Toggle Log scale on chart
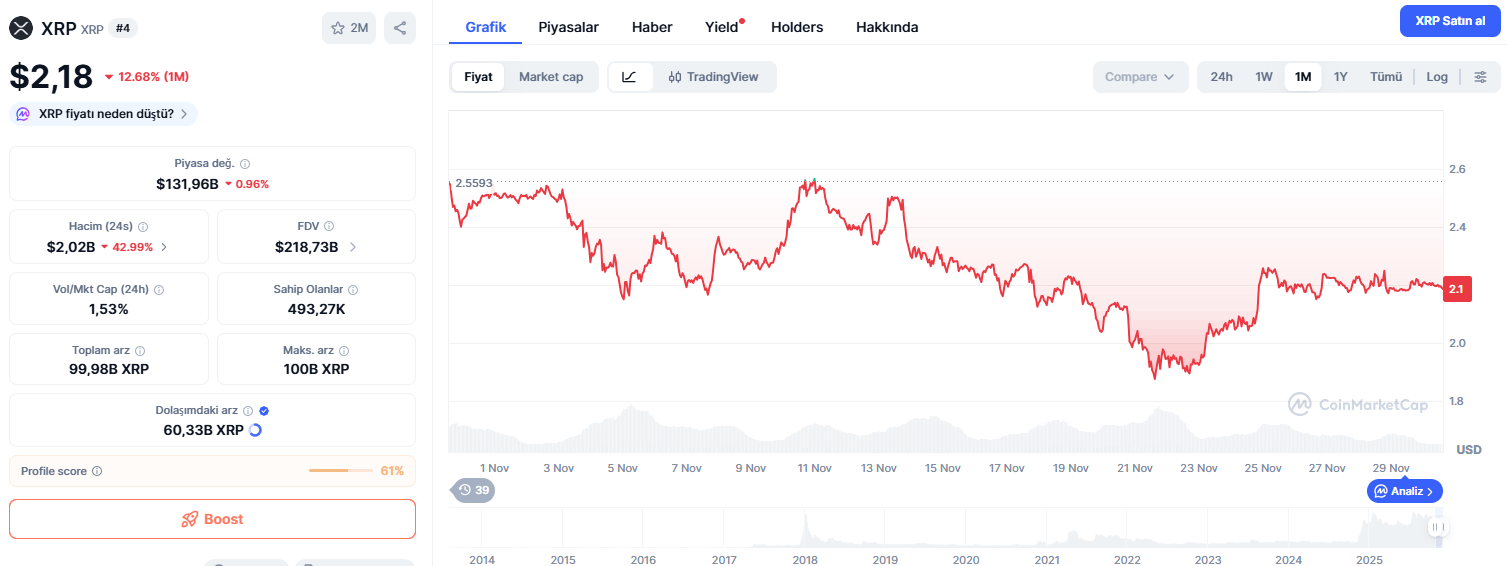 tap(1437, 77)
